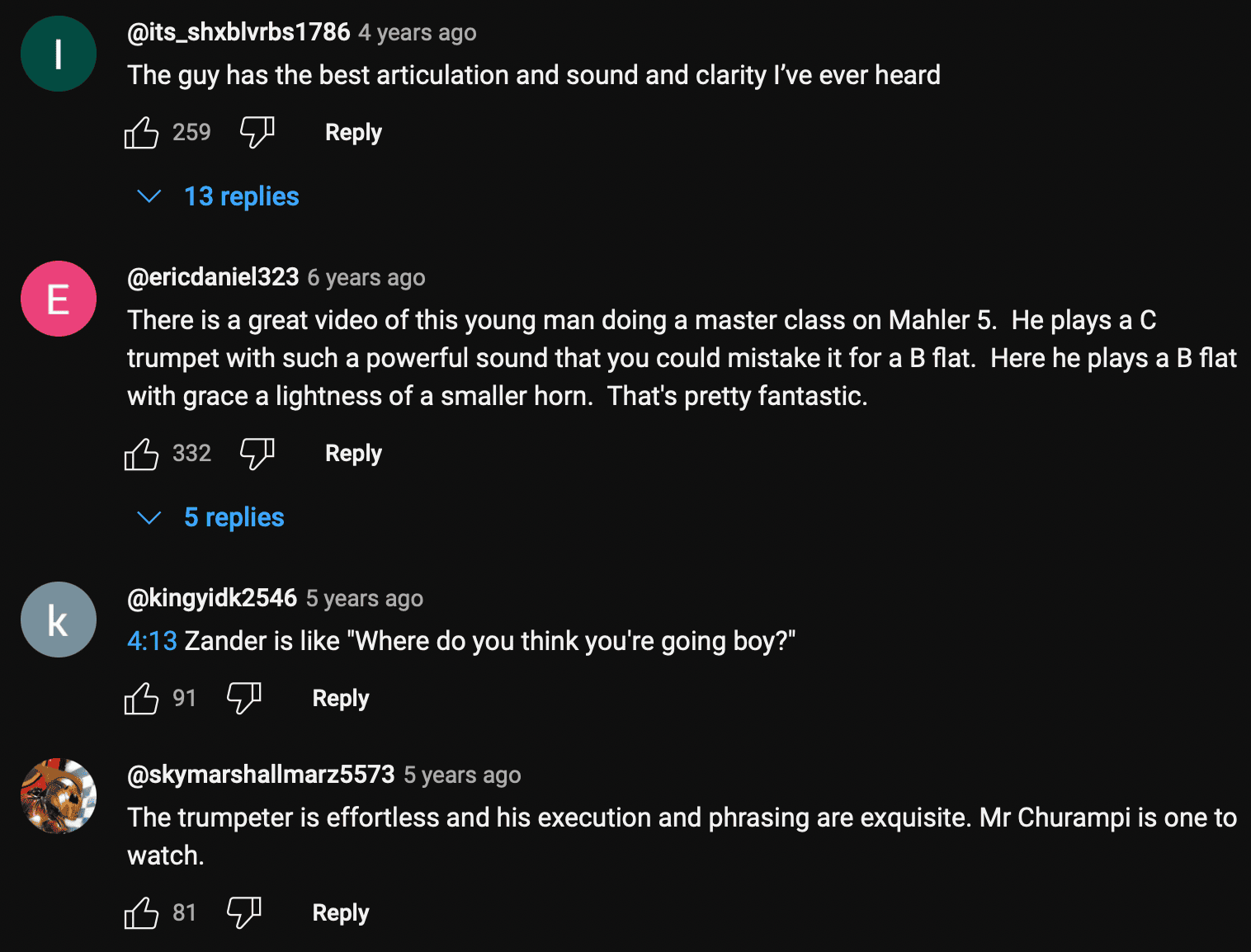This screenshot has width=1251, height=952.
Task: Like the comment by @its_shxblvrbs1786
Action: tap(141, 132)
